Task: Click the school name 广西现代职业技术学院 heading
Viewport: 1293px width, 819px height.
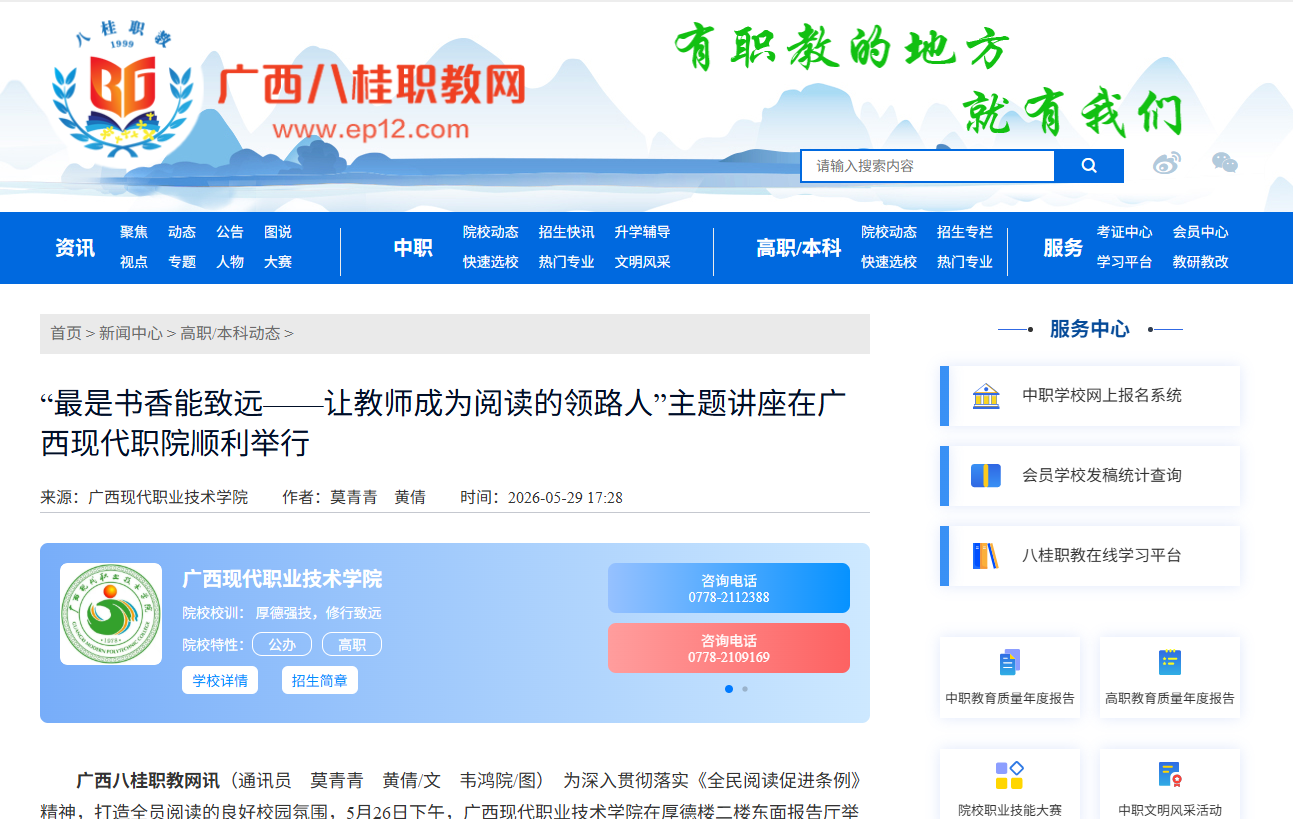Action: [282, 579]
